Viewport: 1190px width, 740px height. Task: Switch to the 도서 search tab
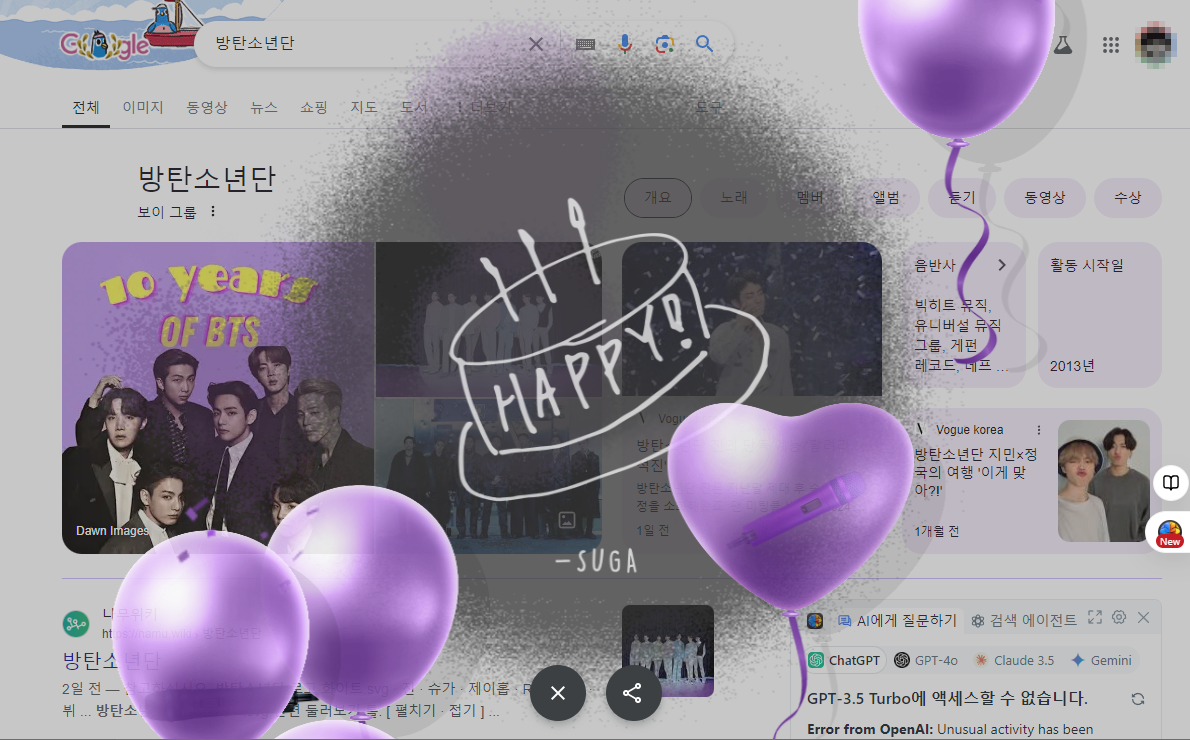point(414,108)
